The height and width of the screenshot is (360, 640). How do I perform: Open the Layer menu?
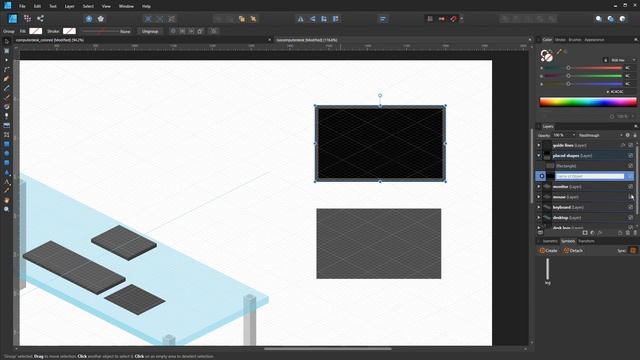[69, 6]
